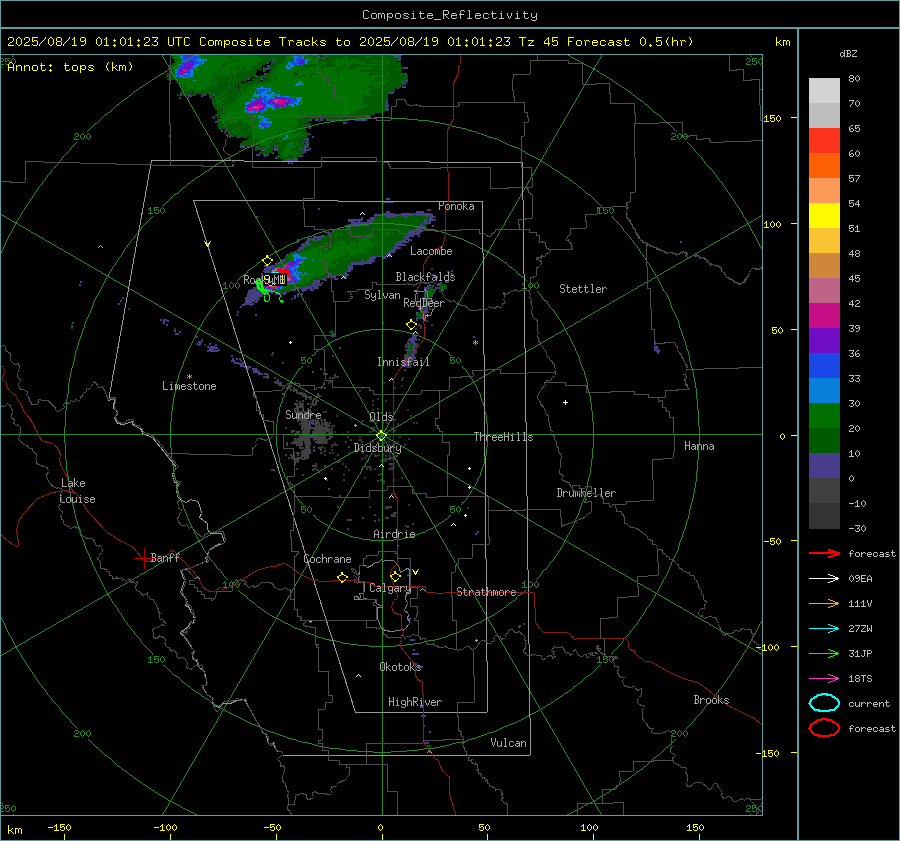This screenshot has height=841, width=900.
Task: Click the Drumheller label
Action: [x=586, y=493]
